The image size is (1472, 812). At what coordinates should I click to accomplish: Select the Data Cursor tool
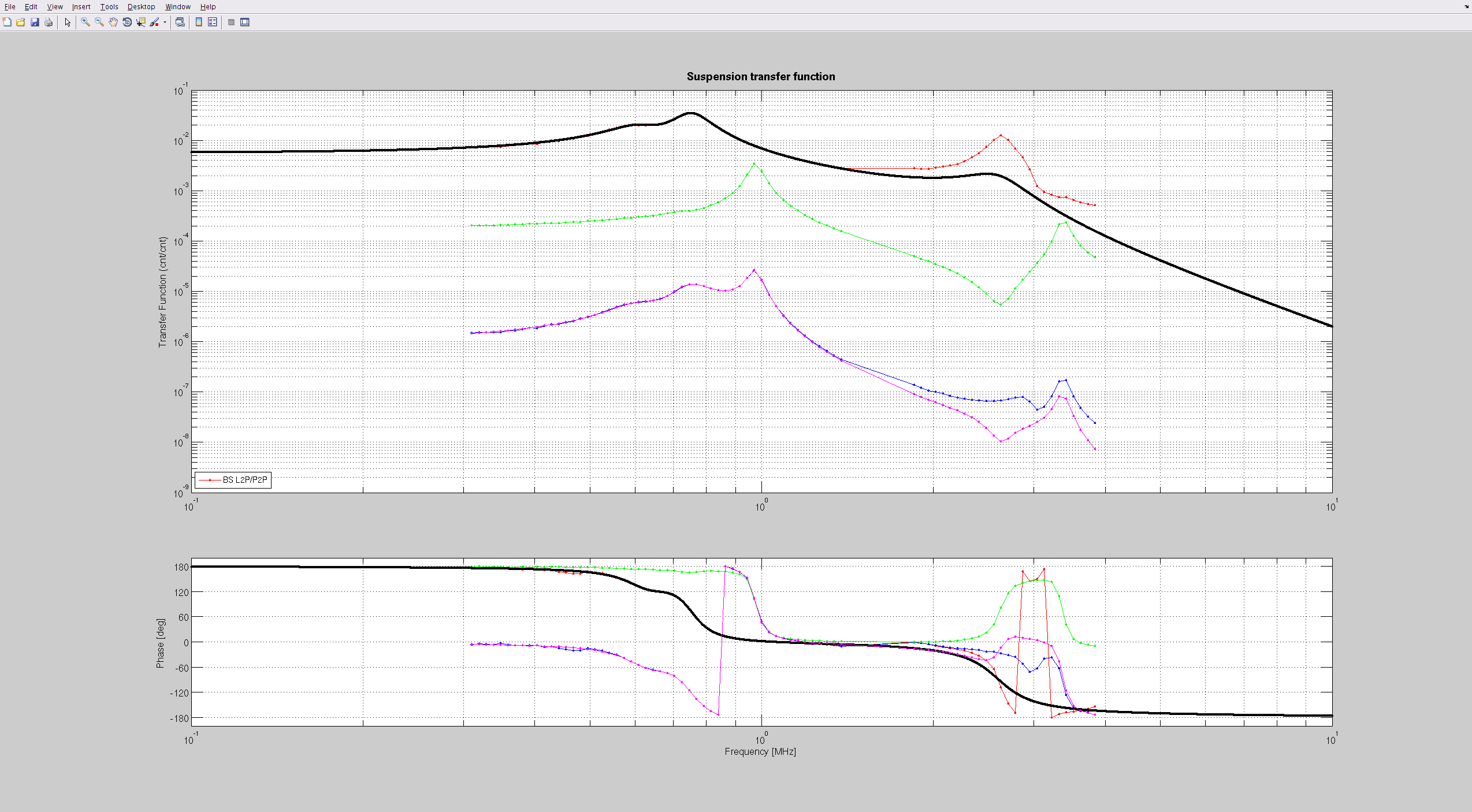(x=141, y=22)
